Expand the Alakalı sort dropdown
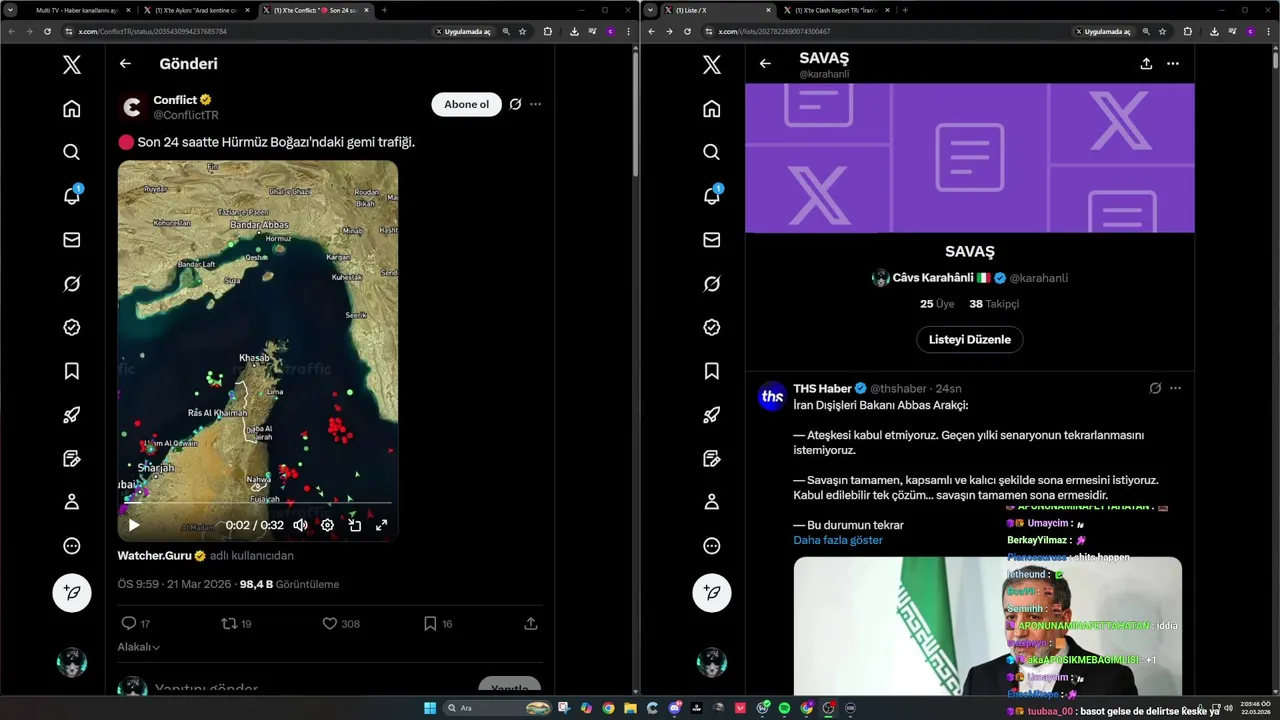 pos(139,647)
